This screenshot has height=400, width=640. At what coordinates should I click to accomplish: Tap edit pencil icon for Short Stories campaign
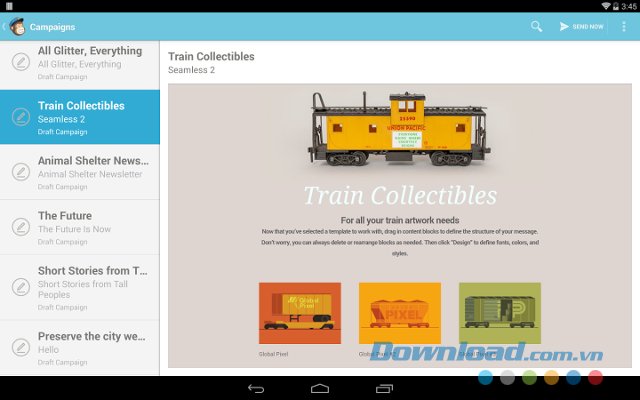point(20,287)
